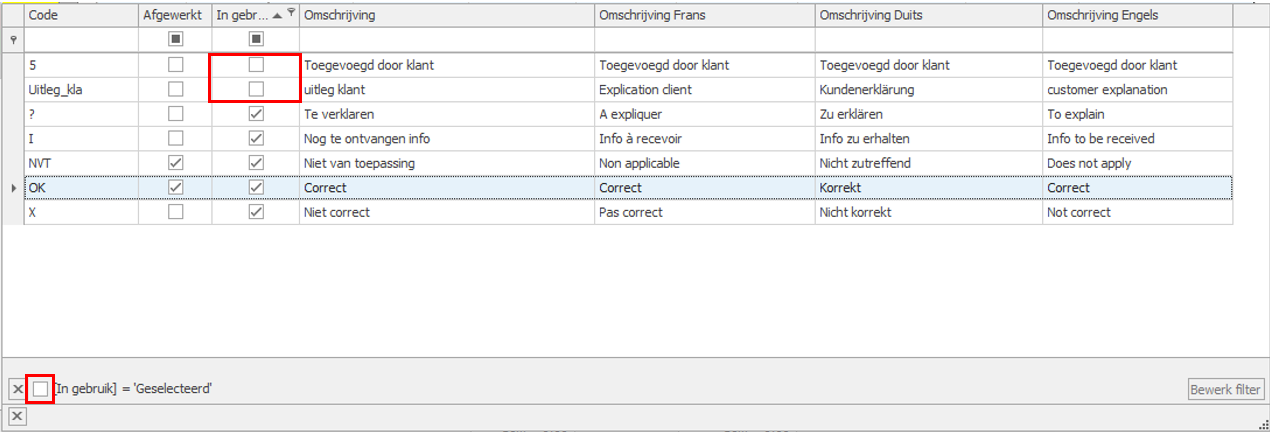Enable the In gebruik filter checkbox
Screen dimensions: 1270x432
tap(40, 389)
